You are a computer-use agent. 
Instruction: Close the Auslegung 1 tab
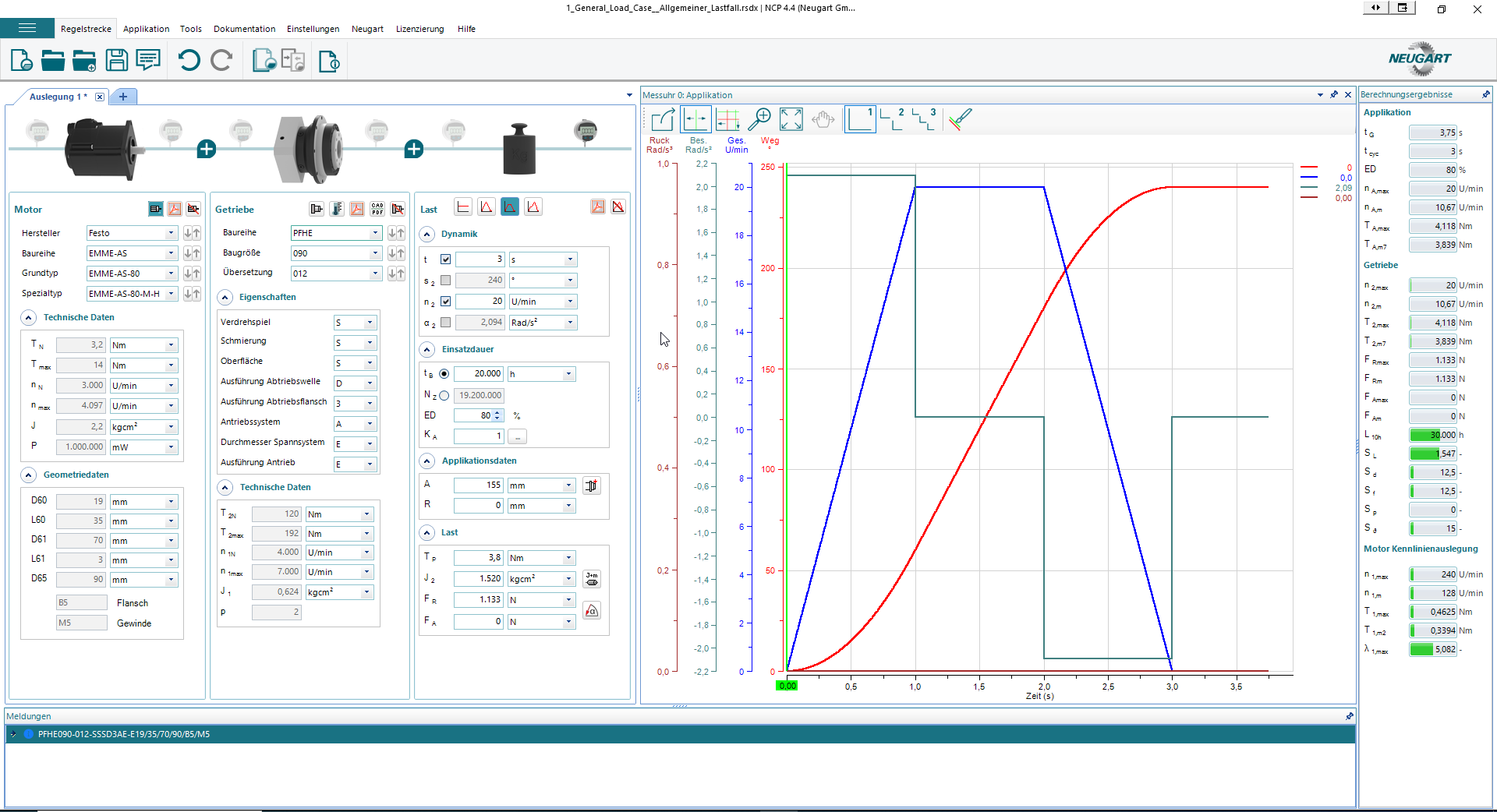[100, 97]
